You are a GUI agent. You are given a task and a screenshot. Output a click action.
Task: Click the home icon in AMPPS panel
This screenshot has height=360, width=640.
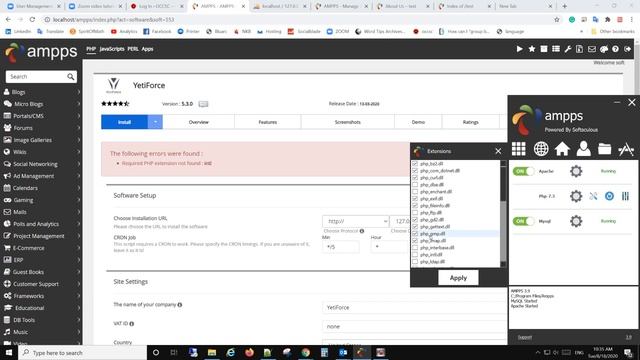(562, 149)
